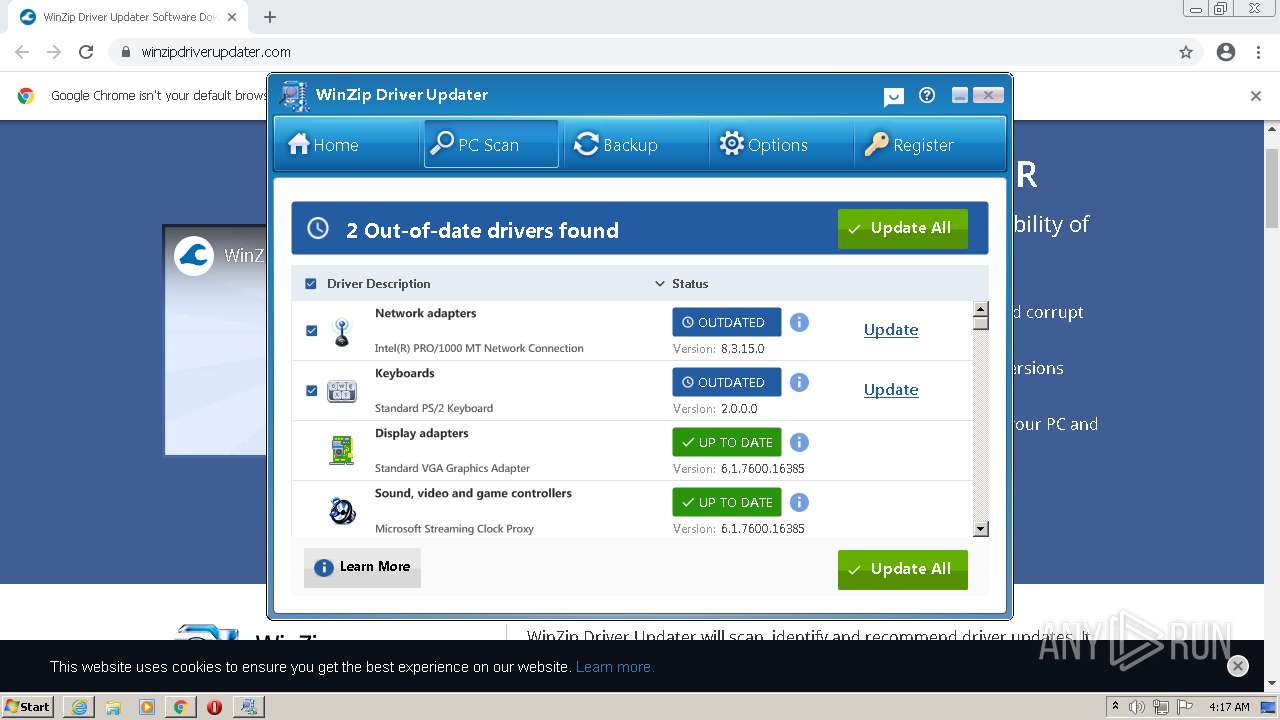The width and height of the screenshot is (1280, 720).
Task: Click the Chrome reload page button
Action: [x=86, y=52]
